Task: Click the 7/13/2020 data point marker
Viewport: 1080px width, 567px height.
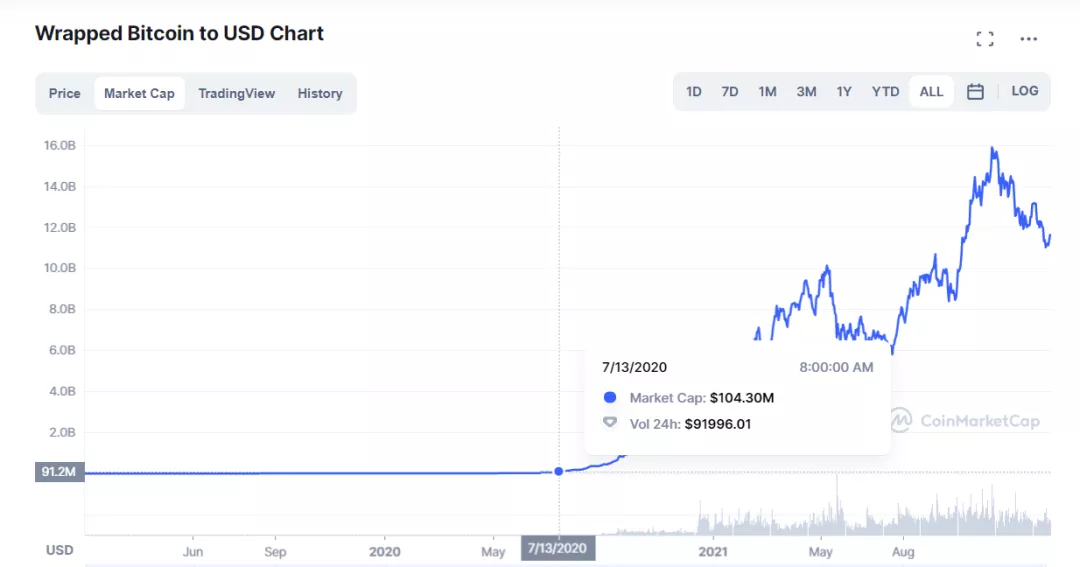Action: 559,471
